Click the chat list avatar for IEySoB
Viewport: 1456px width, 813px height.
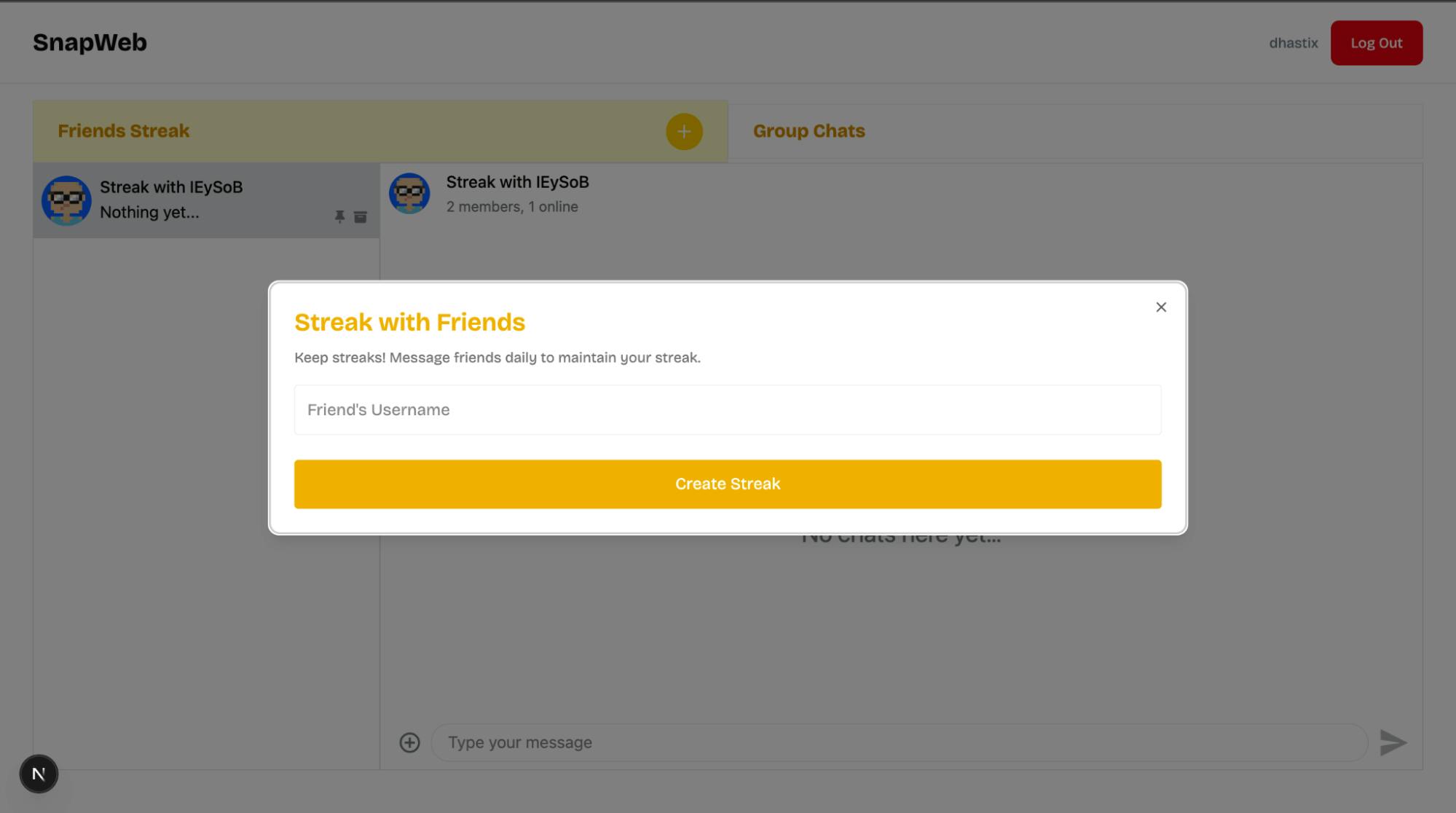66,200
